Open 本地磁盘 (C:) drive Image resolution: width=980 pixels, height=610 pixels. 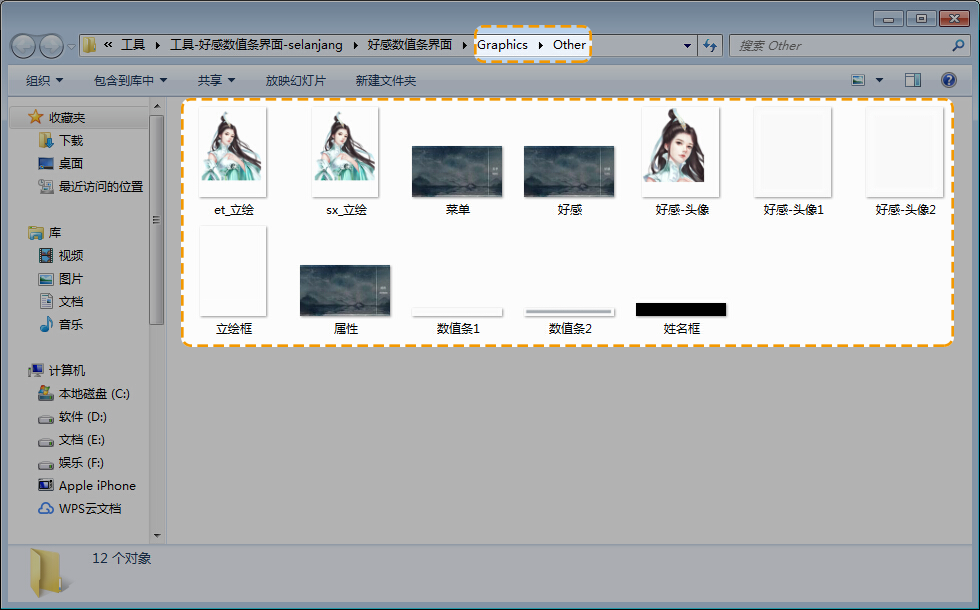(x=94, y=394)
